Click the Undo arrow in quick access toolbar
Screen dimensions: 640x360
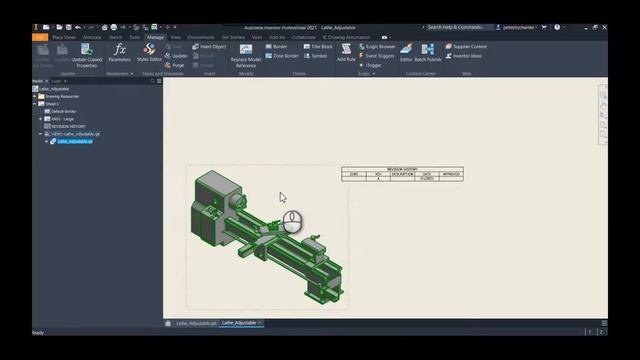click(78, 27)
